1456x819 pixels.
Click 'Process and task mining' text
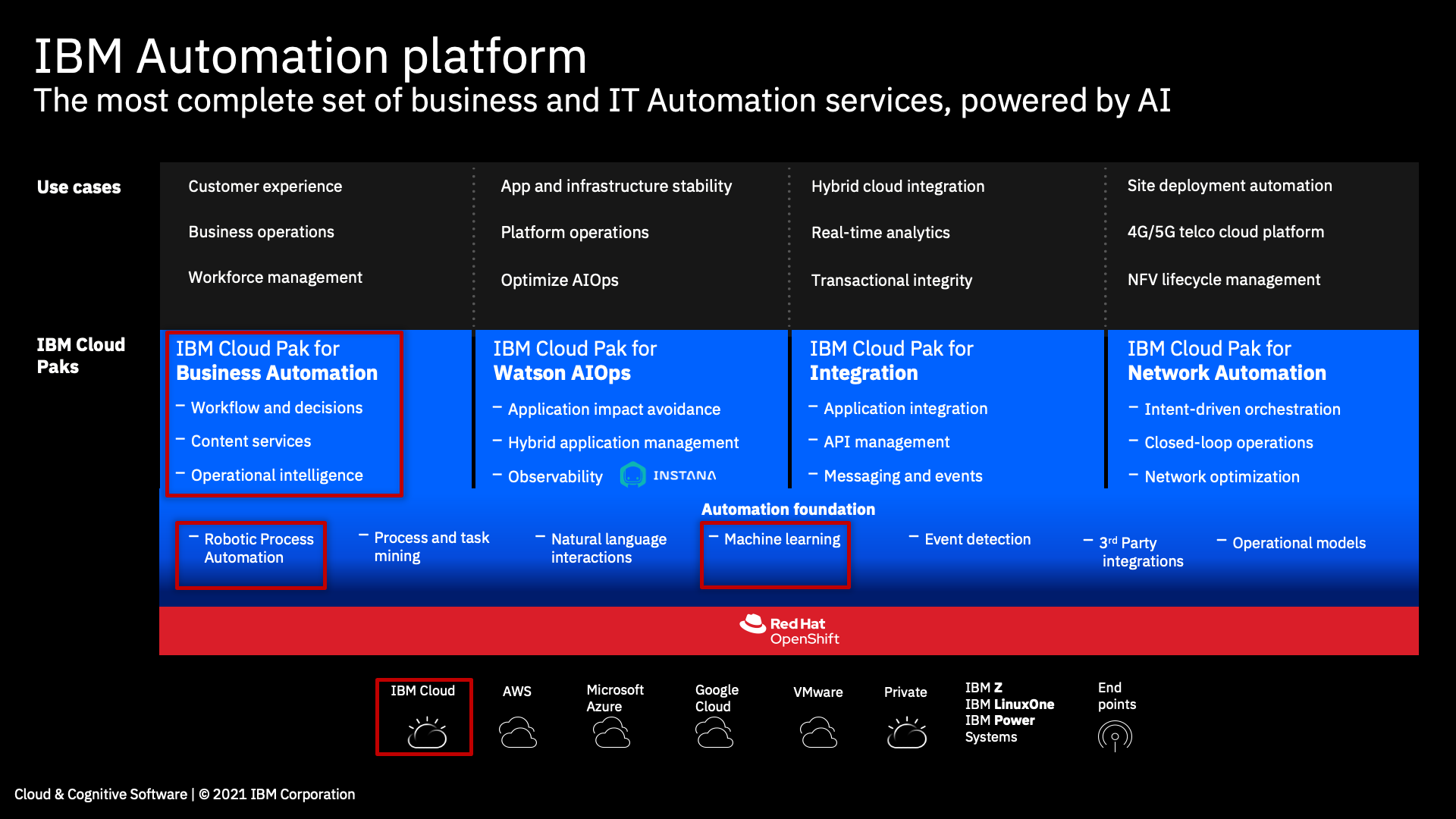[x=431, y=547]
